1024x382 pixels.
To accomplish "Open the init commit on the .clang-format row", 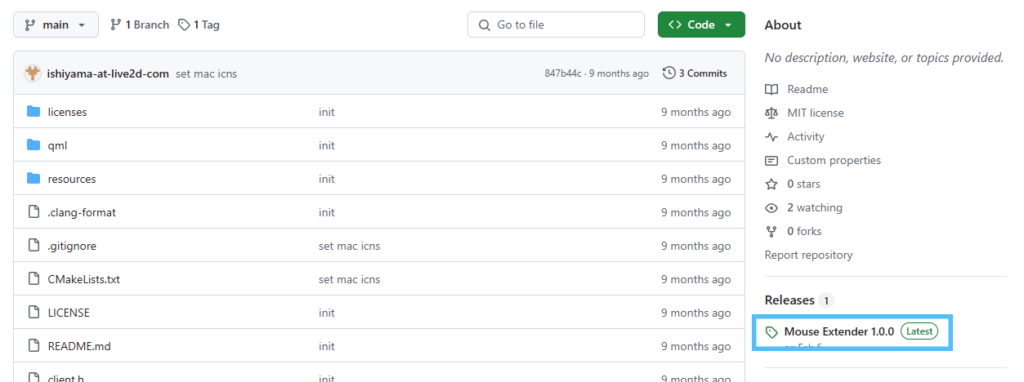I will click(x=327, y=212).
